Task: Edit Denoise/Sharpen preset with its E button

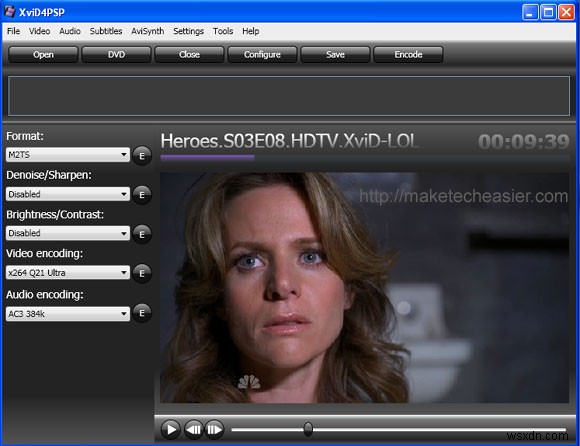Action: pyautogui.click(x=142, y=195)
